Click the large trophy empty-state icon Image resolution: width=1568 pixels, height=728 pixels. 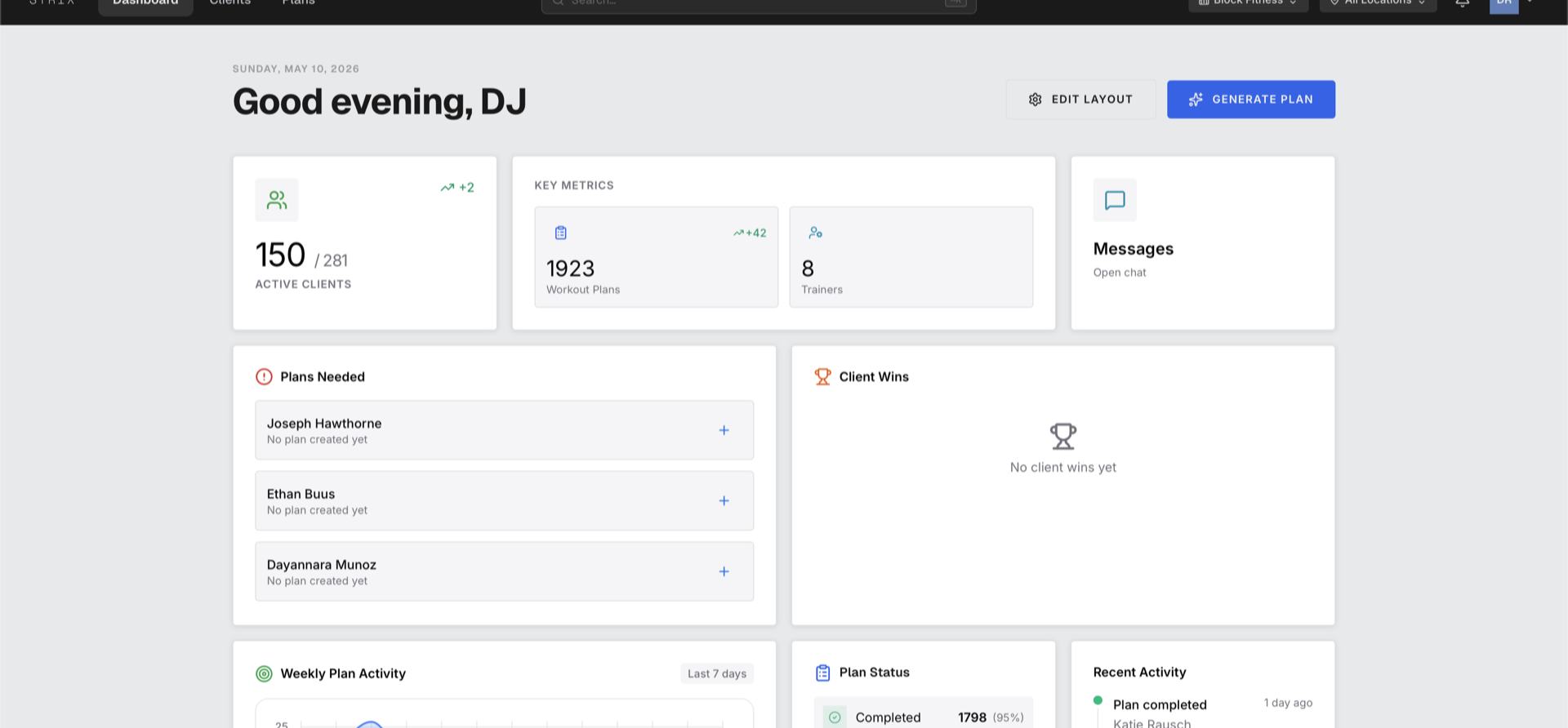(1062, 437)
